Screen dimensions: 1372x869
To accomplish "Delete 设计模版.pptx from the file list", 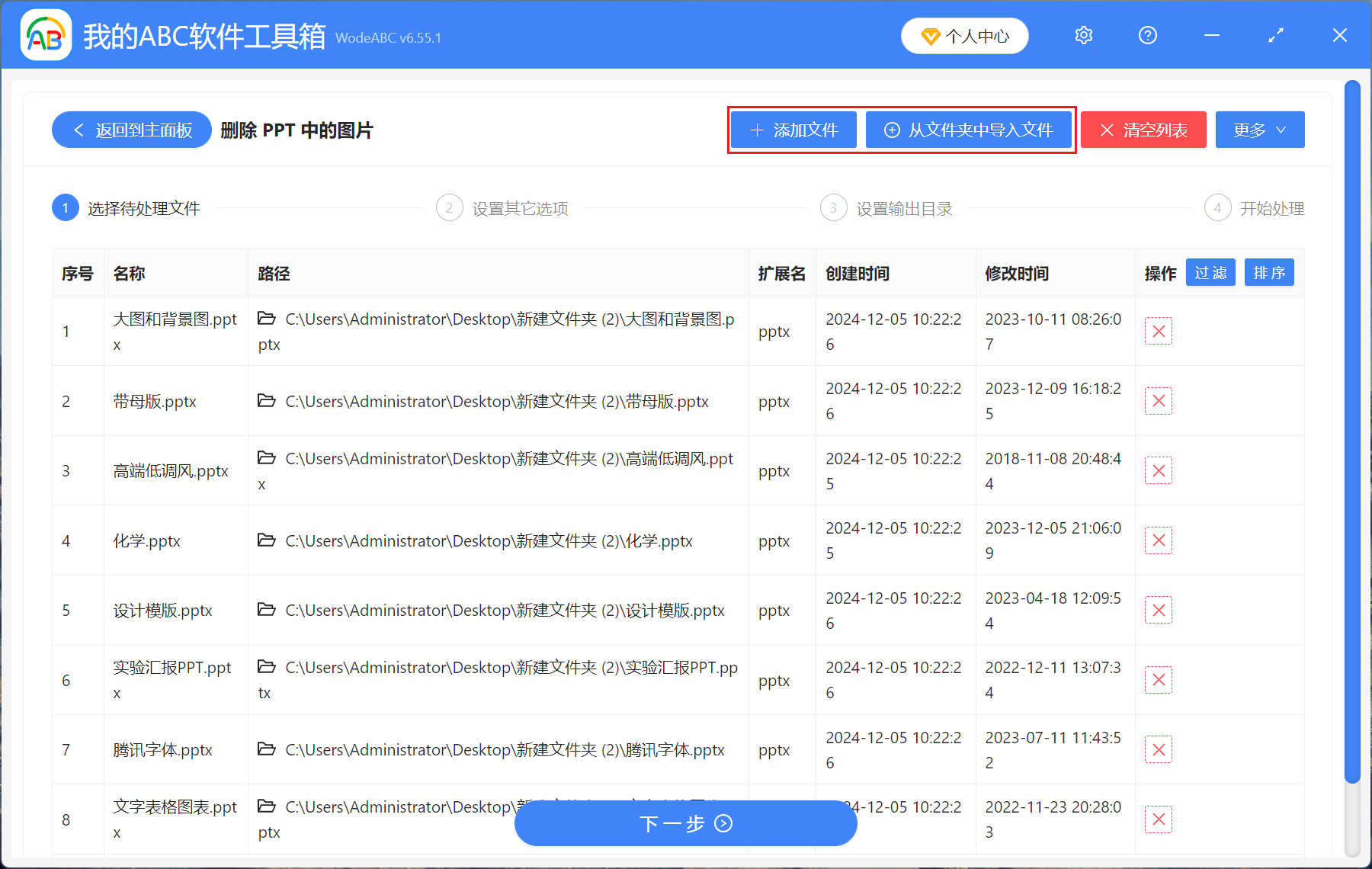I will coord(1158,610).
